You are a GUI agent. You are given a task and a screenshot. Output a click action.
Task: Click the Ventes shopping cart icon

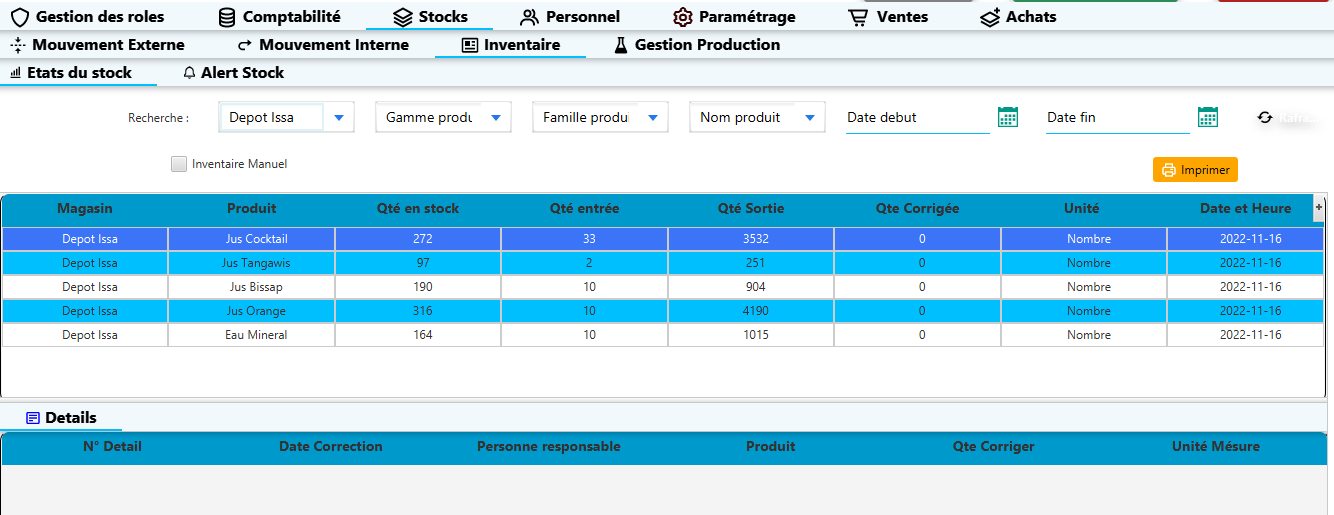click(x=858, y=17)
